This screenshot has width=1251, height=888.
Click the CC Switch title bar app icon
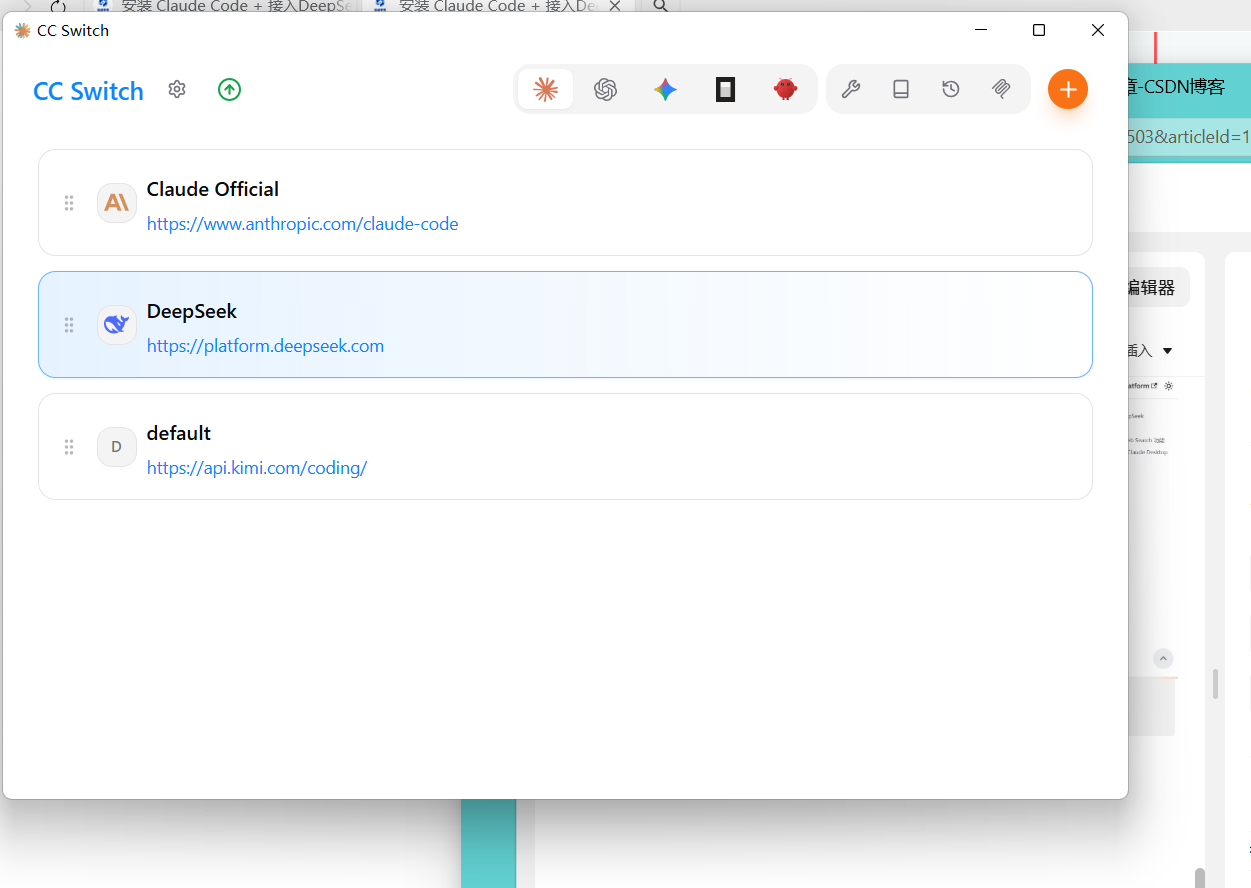[x=22, y=30]
